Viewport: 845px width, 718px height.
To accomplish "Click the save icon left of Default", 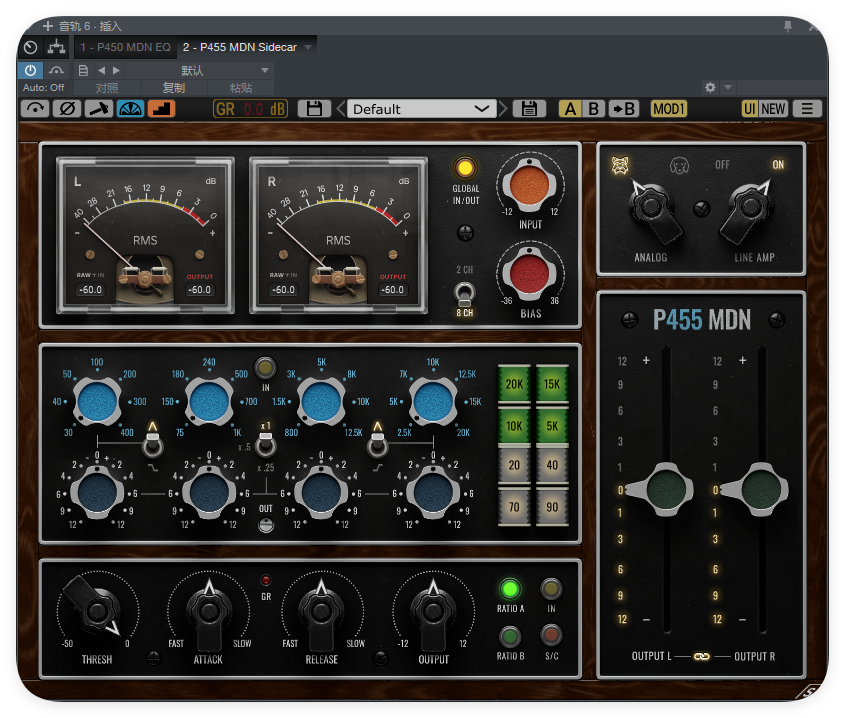I will pos(314,109).
